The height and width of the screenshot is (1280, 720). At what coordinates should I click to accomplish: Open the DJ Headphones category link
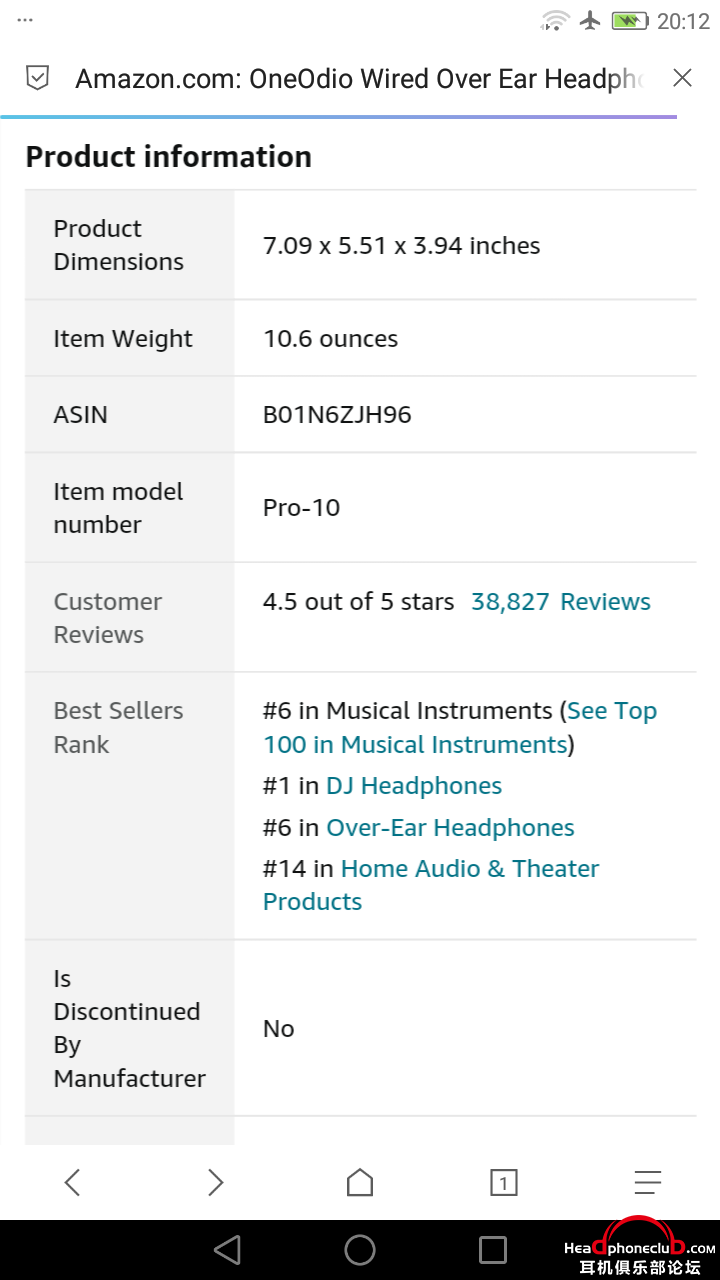click(414, 786)
